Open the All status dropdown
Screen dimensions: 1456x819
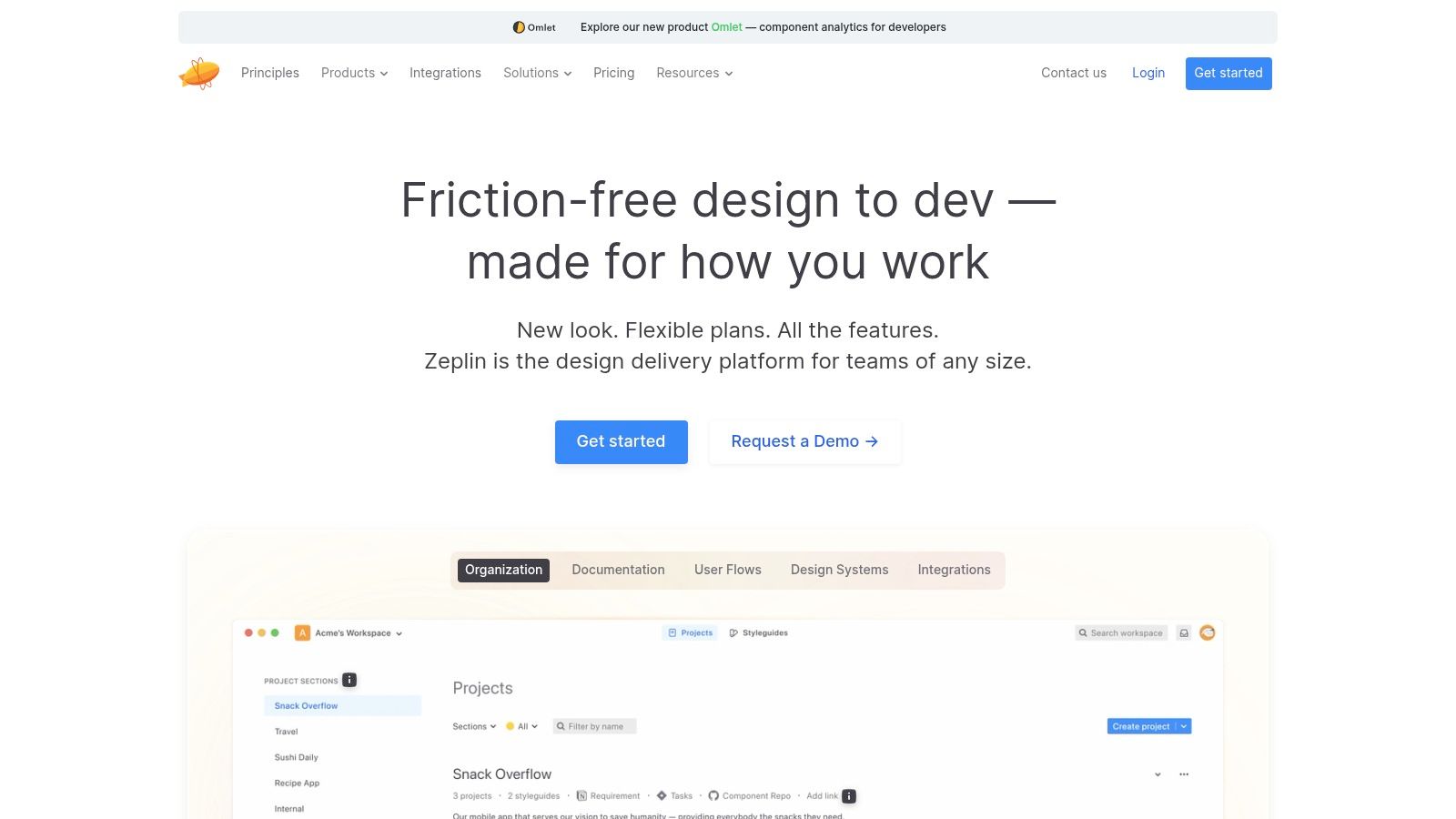click(x=528, y=726)
